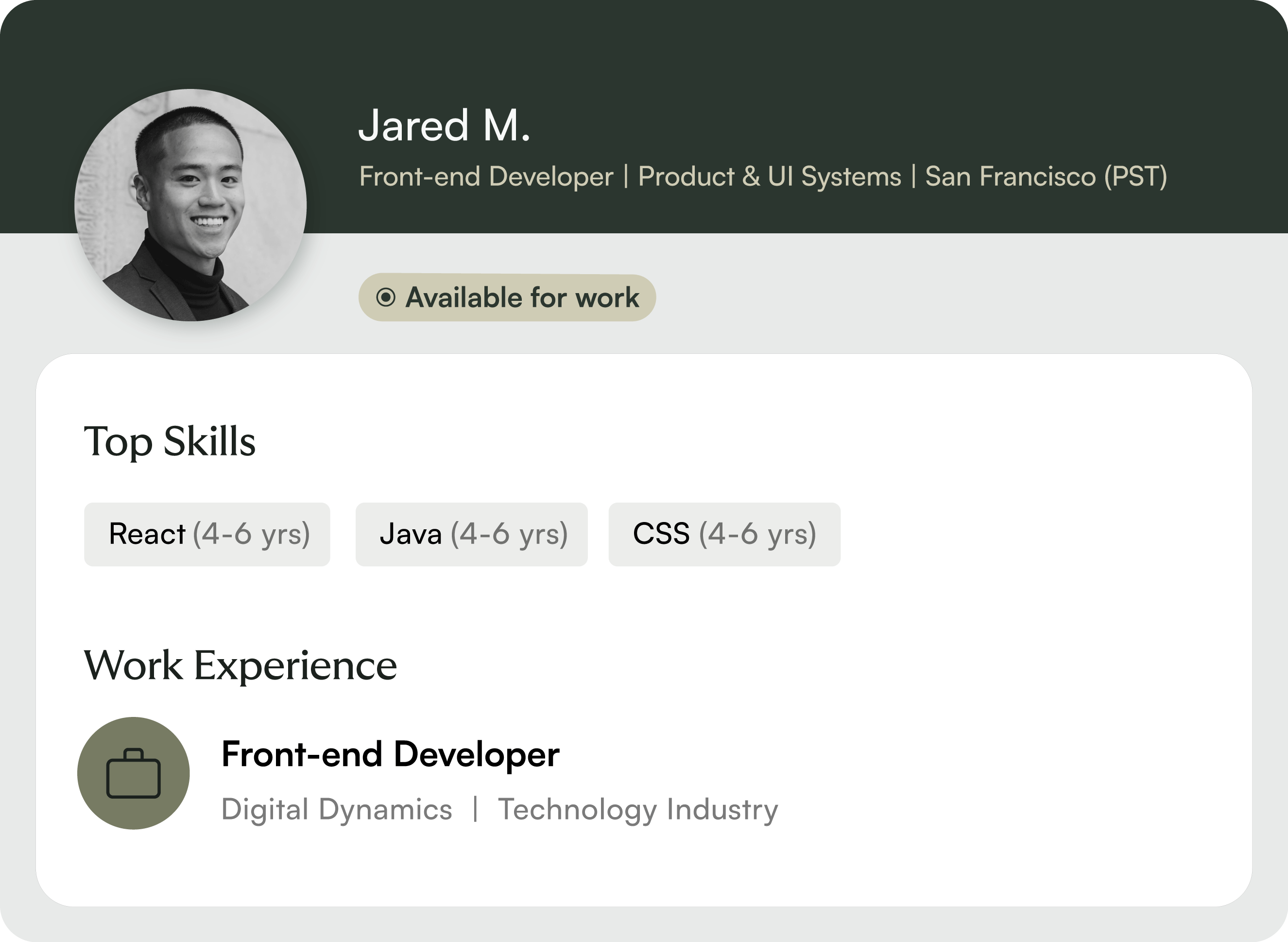Click the Top Skills section heading
1288x942 pixels.
170,441
